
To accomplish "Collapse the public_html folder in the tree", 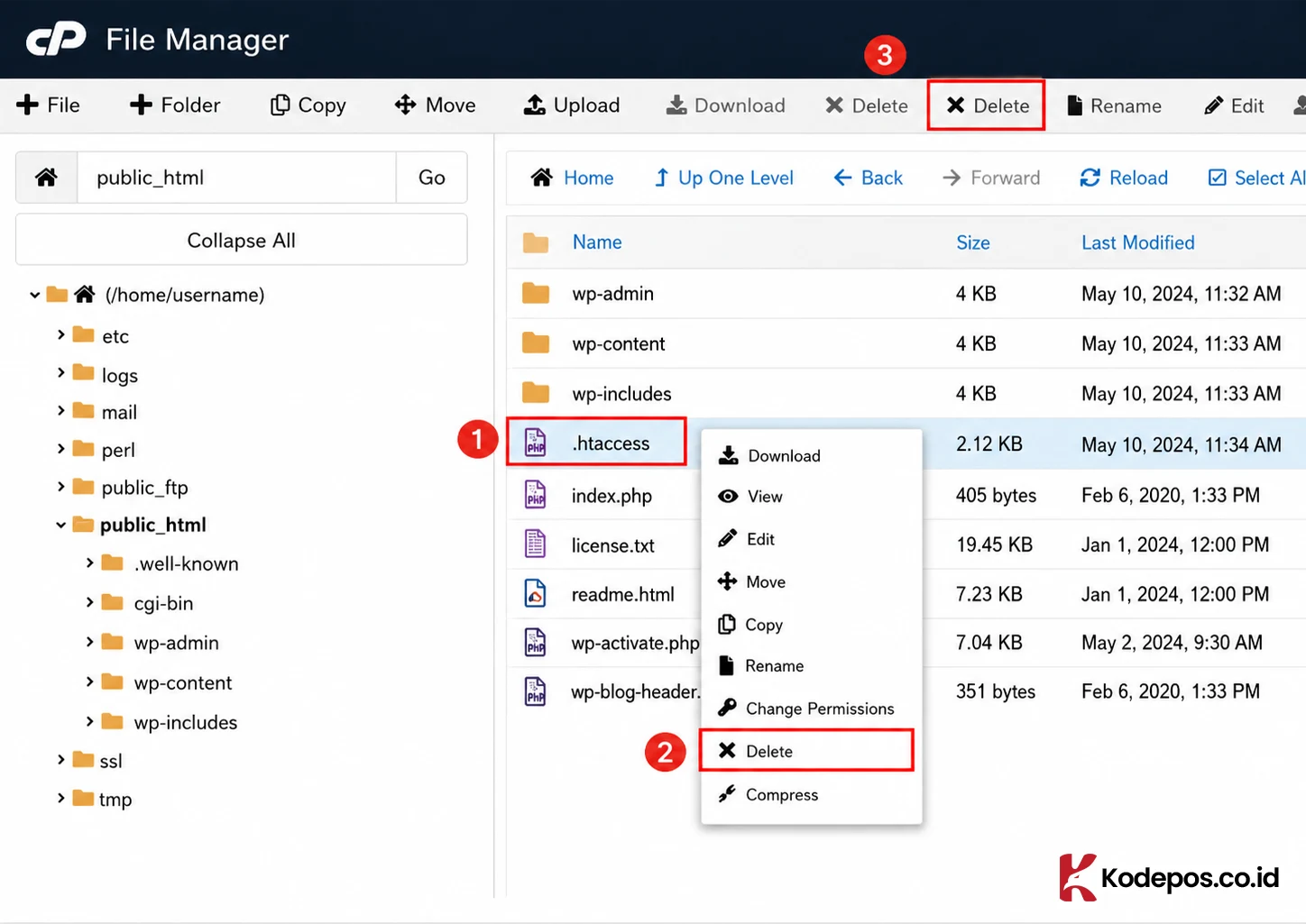I will click(x=61, y=525).
